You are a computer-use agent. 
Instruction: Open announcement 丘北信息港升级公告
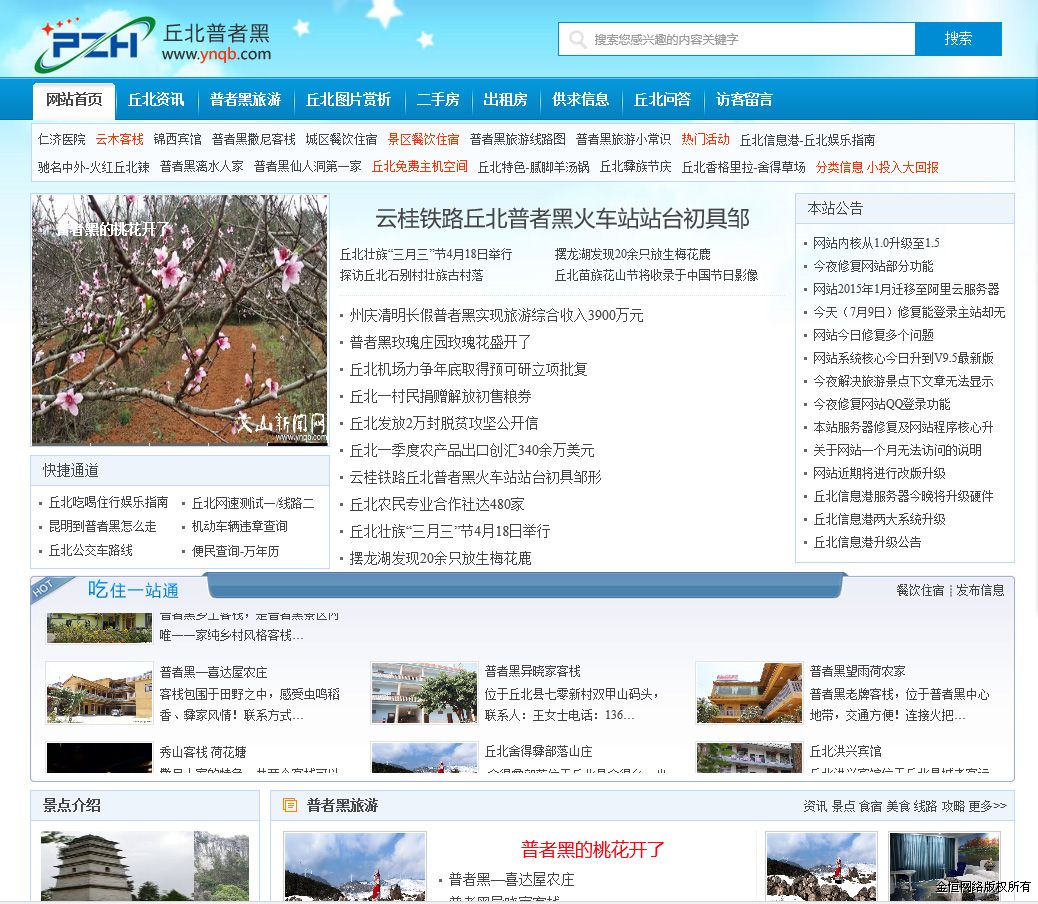[867, 543]
